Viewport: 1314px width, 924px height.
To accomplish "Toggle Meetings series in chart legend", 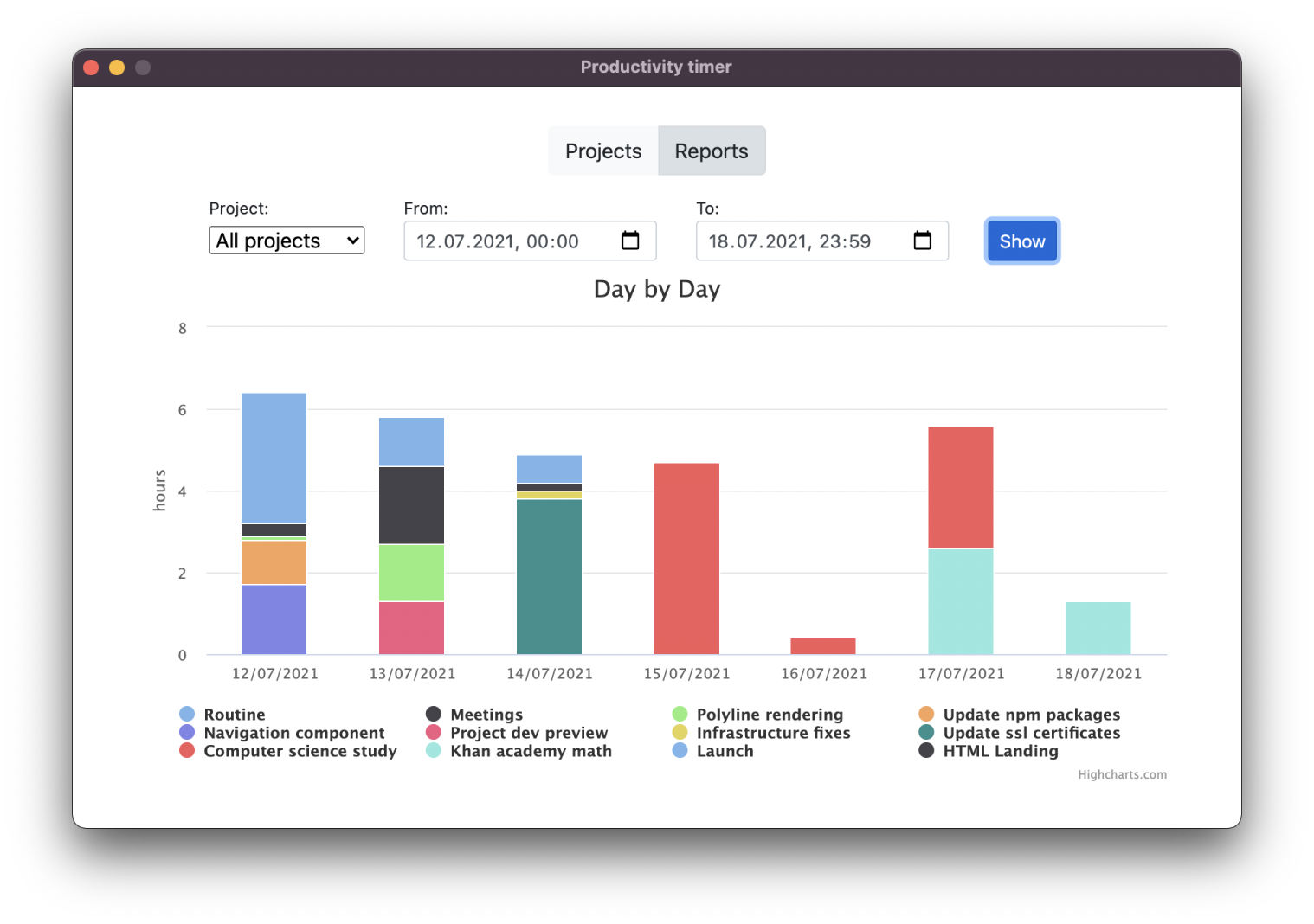I will 486,715.
